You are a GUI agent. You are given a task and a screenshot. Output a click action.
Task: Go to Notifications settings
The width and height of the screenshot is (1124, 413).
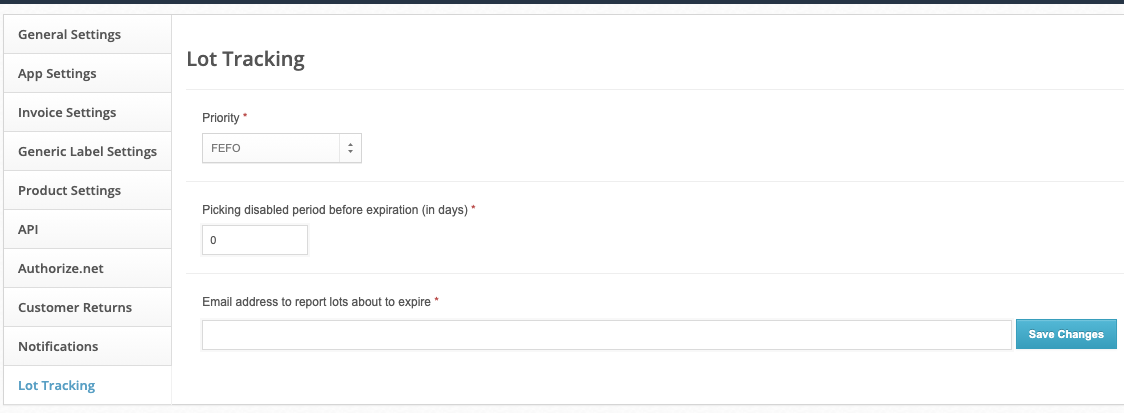pos(87,346)
